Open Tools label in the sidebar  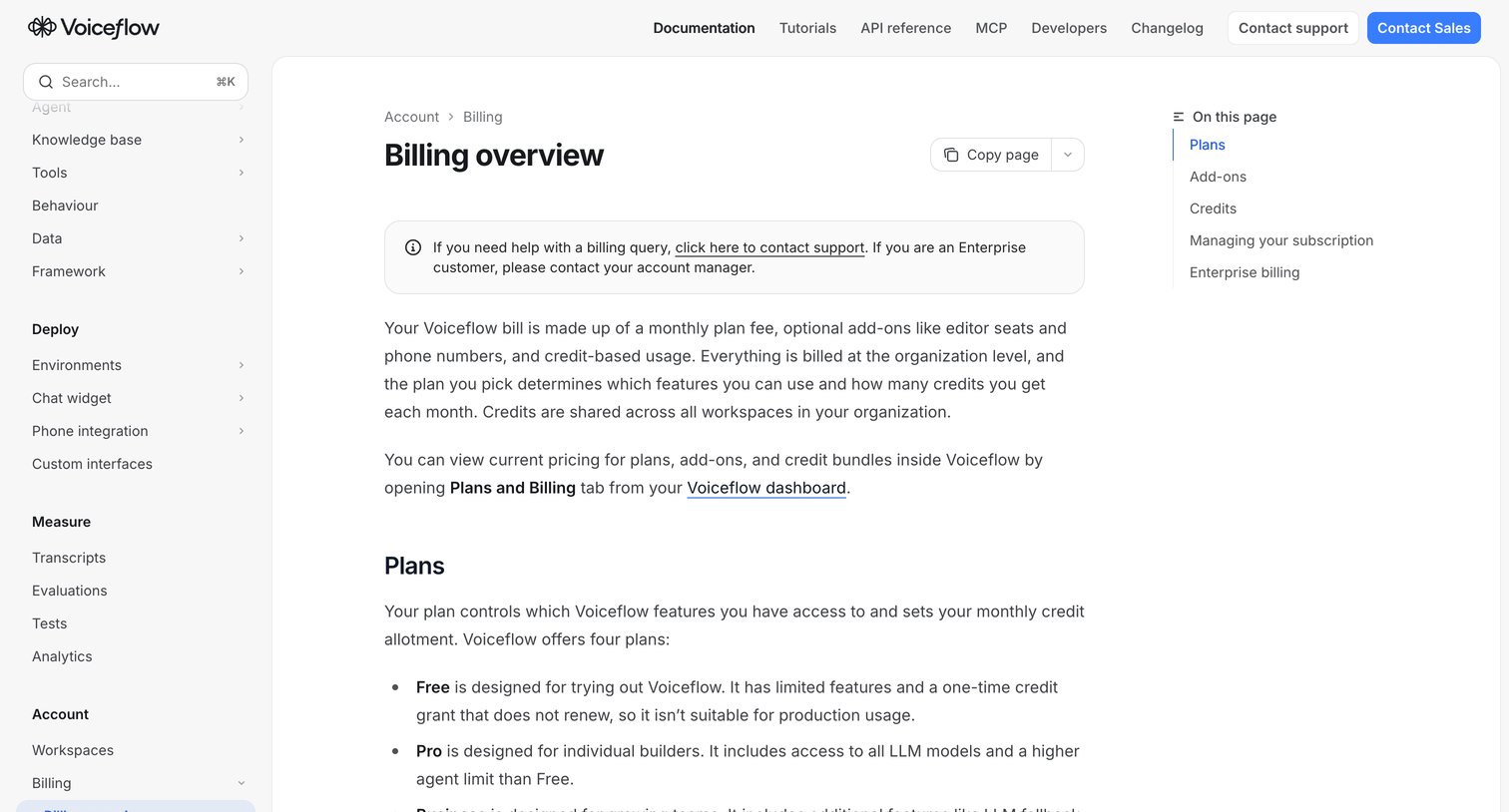click(x=49, y=173)
